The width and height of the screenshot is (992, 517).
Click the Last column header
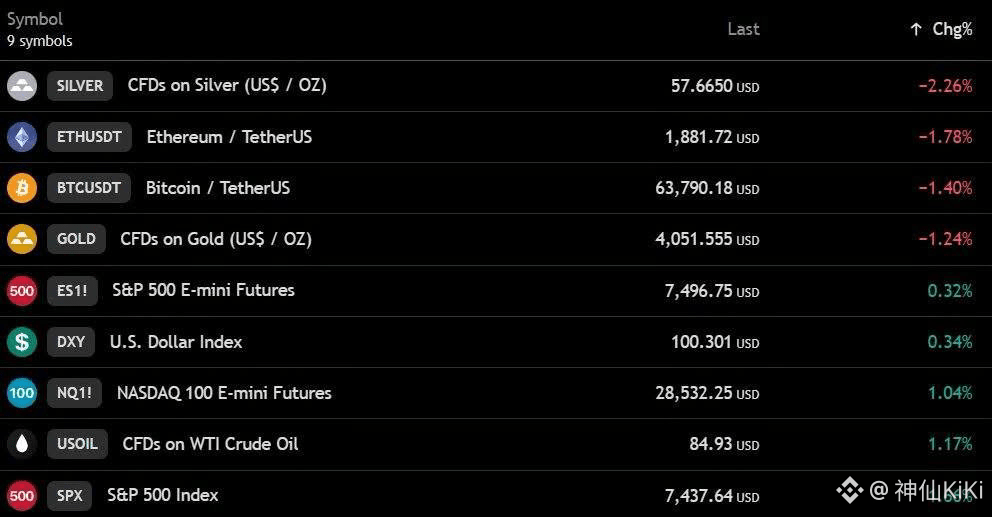coord(743,29)
